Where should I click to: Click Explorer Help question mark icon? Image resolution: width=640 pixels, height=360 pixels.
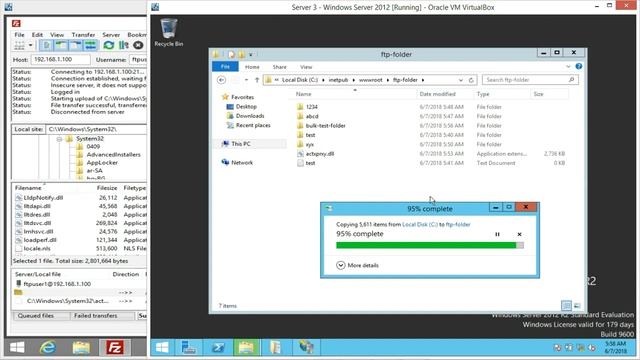tap(579, 66)
